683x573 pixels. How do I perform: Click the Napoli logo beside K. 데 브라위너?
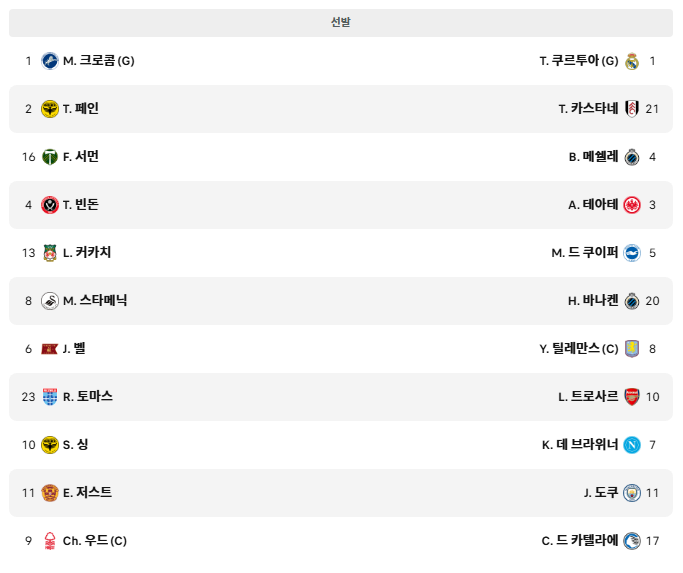632,445
